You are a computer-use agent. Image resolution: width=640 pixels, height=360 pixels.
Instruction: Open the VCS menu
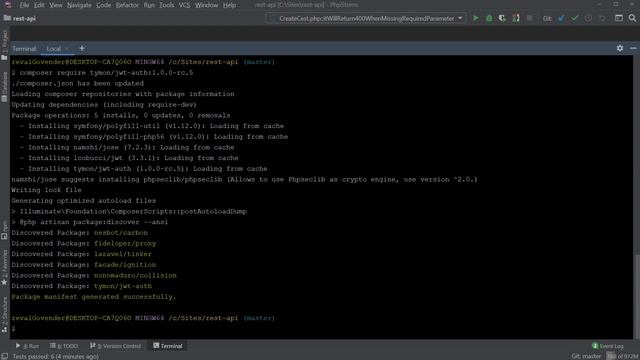[x=184, y=5]
